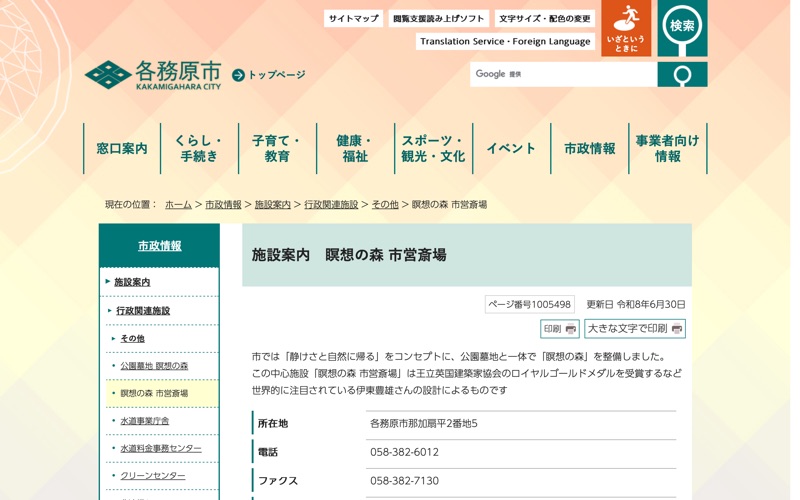Open the 子育て・教育 menu

coord(277,148)
